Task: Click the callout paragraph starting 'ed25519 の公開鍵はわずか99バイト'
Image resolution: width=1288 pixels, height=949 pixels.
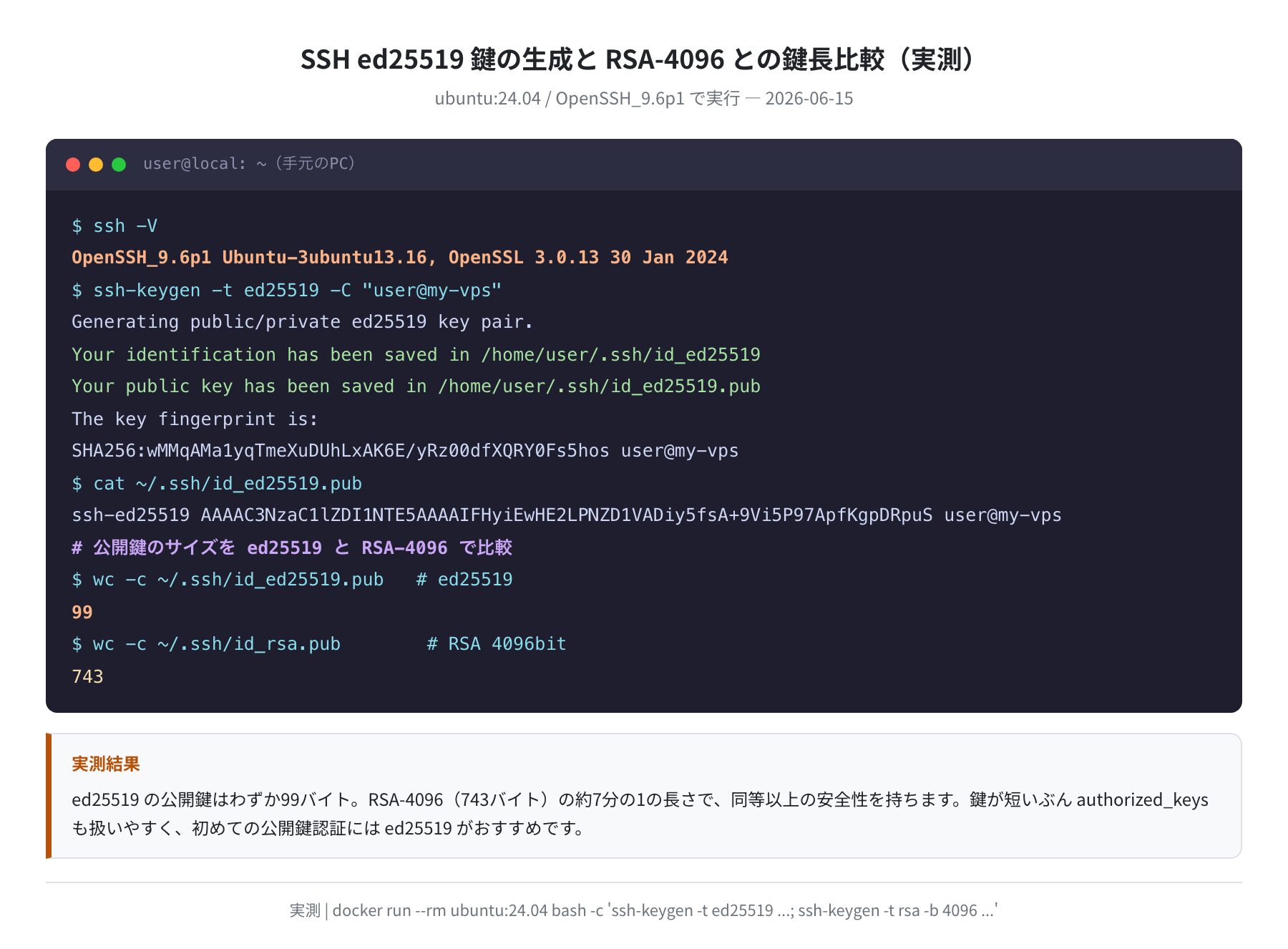Action: click(640, 814)
